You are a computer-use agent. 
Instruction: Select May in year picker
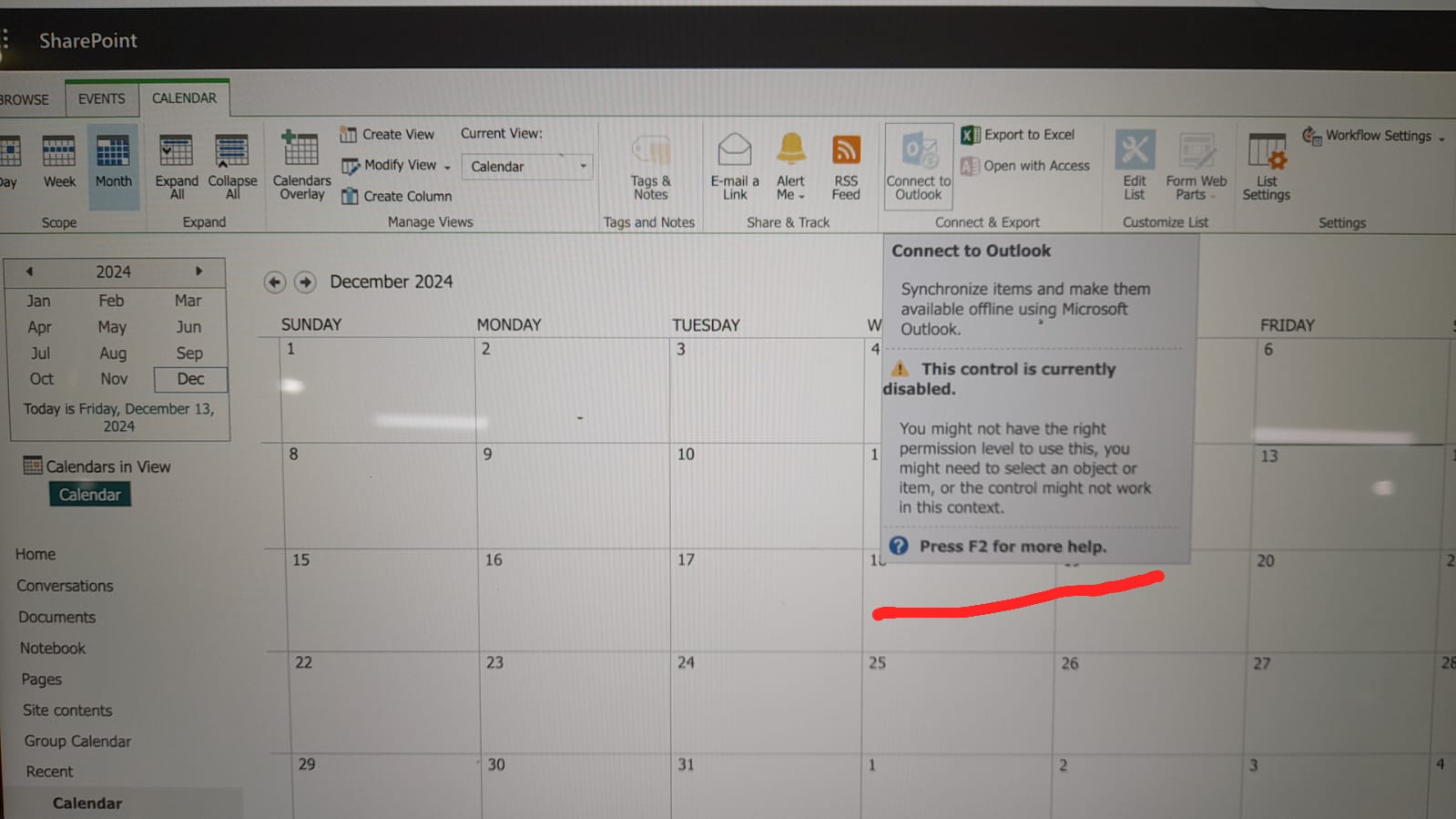pos(112,327)
